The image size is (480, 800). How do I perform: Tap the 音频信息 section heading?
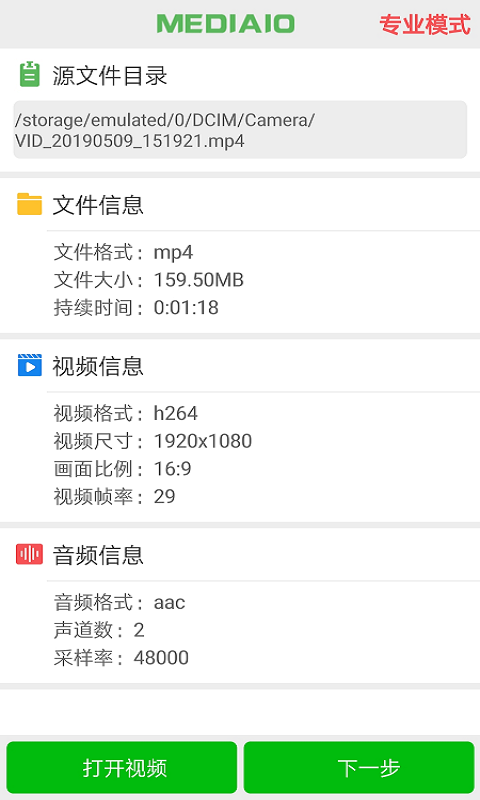98,555
